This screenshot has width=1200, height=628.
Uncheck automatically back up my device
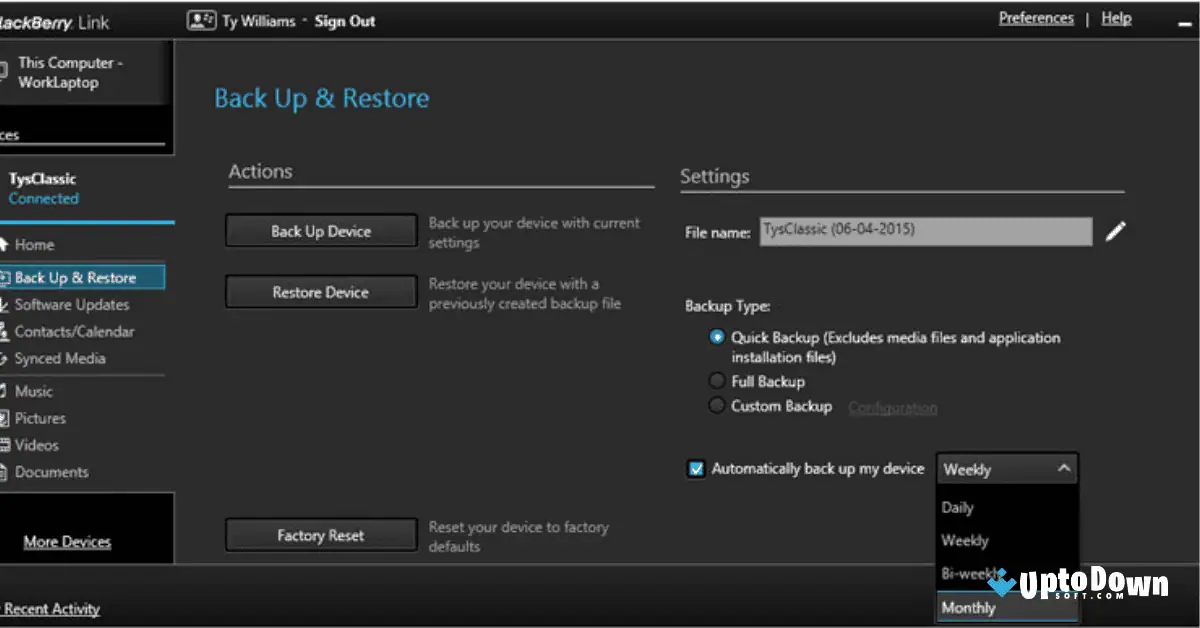(695, 468)
